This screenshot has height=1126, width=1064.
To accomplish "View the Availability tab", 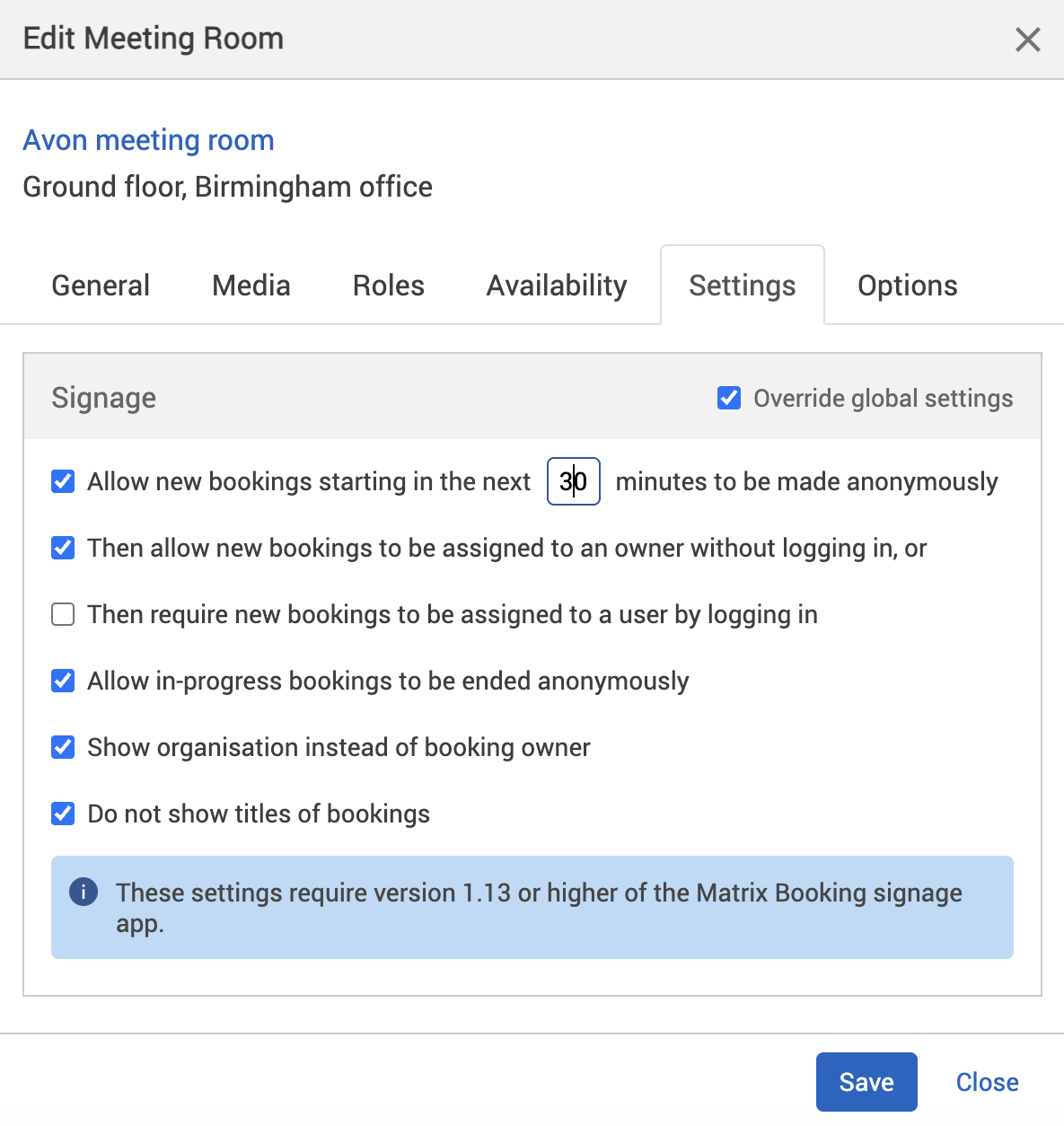I will pos(556,285).
